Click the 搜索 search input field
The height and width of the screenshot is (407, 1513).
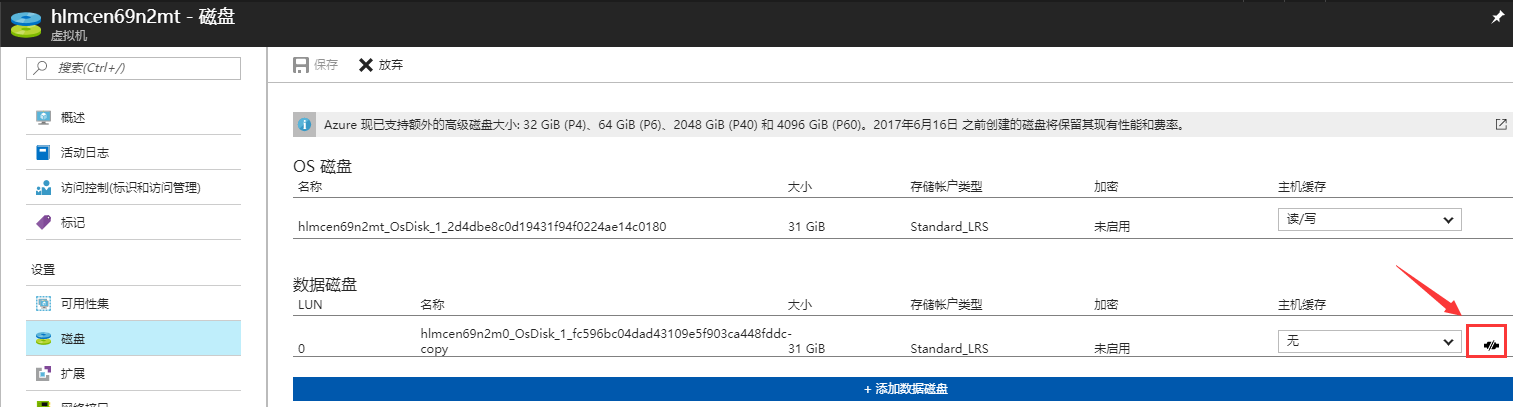[134, 68]
